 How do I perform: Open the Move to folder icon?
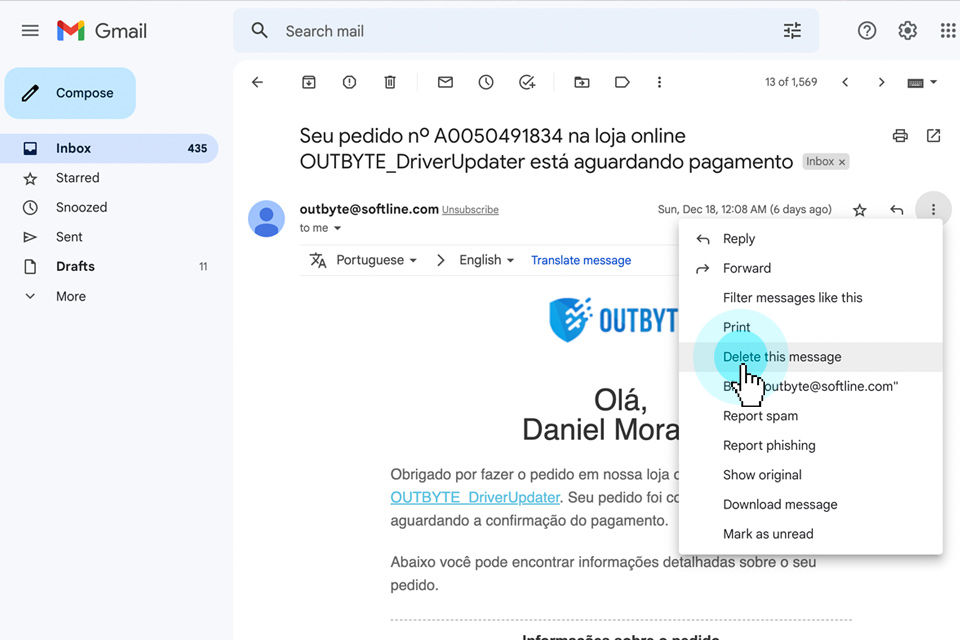click(x=582, y=82)
